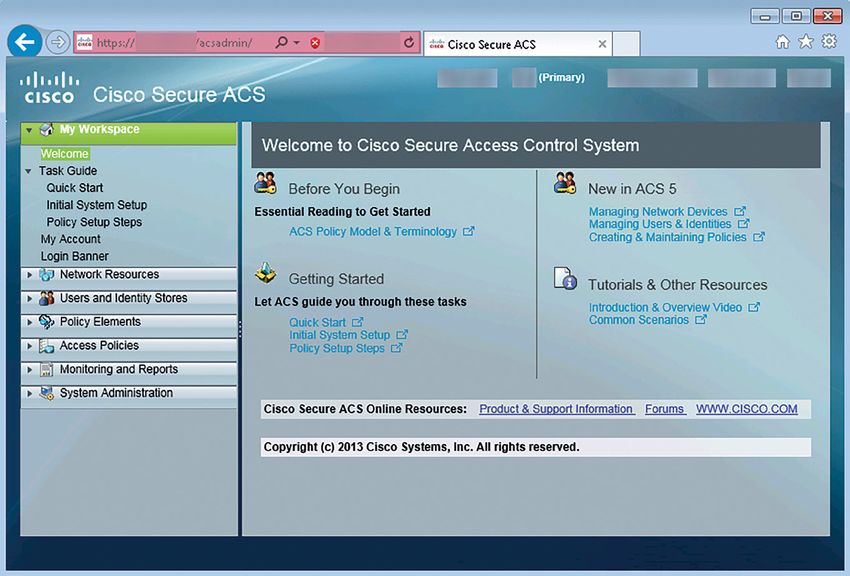Collapse the My Workspace section arrow

(x=29, y=130)
